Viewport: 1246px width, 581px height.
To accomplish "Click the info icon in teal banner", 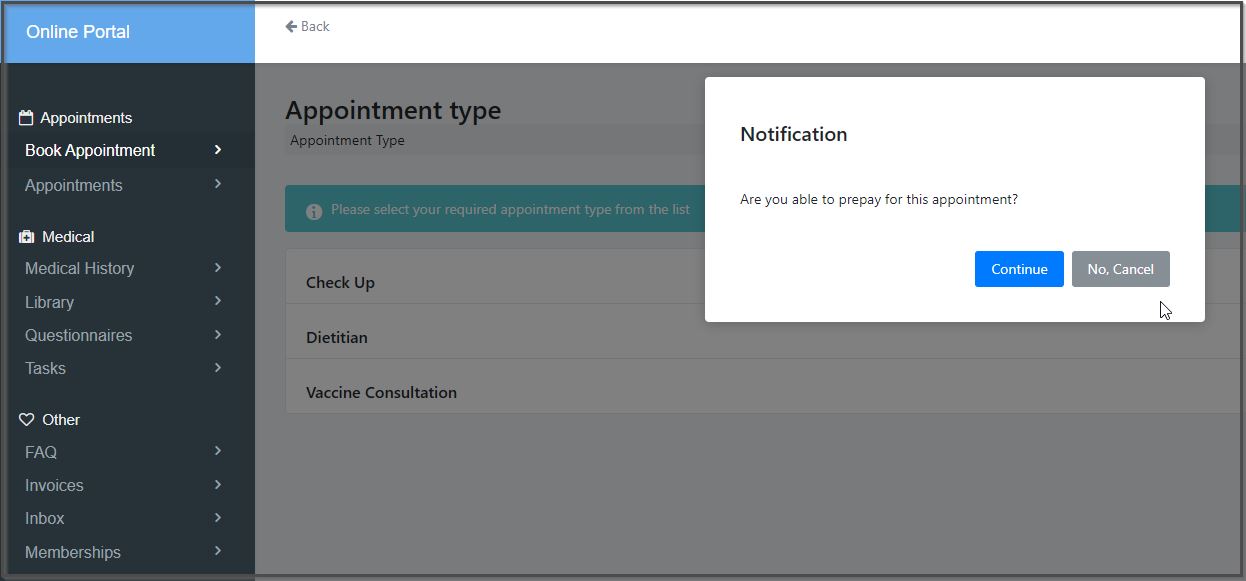I will coord(314,211).
